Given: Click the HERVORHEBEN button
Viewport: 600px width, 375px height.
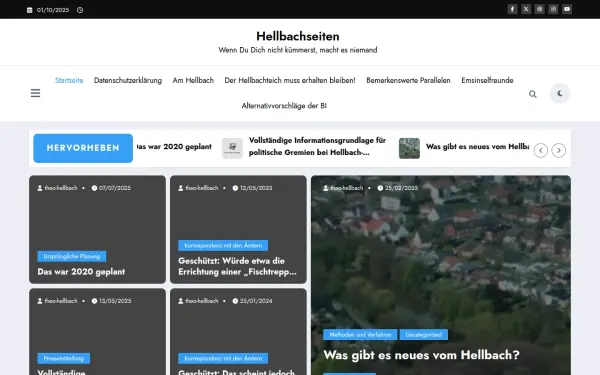Looking at the screenshot, I should pyautogui.click(x=83, y=148).
